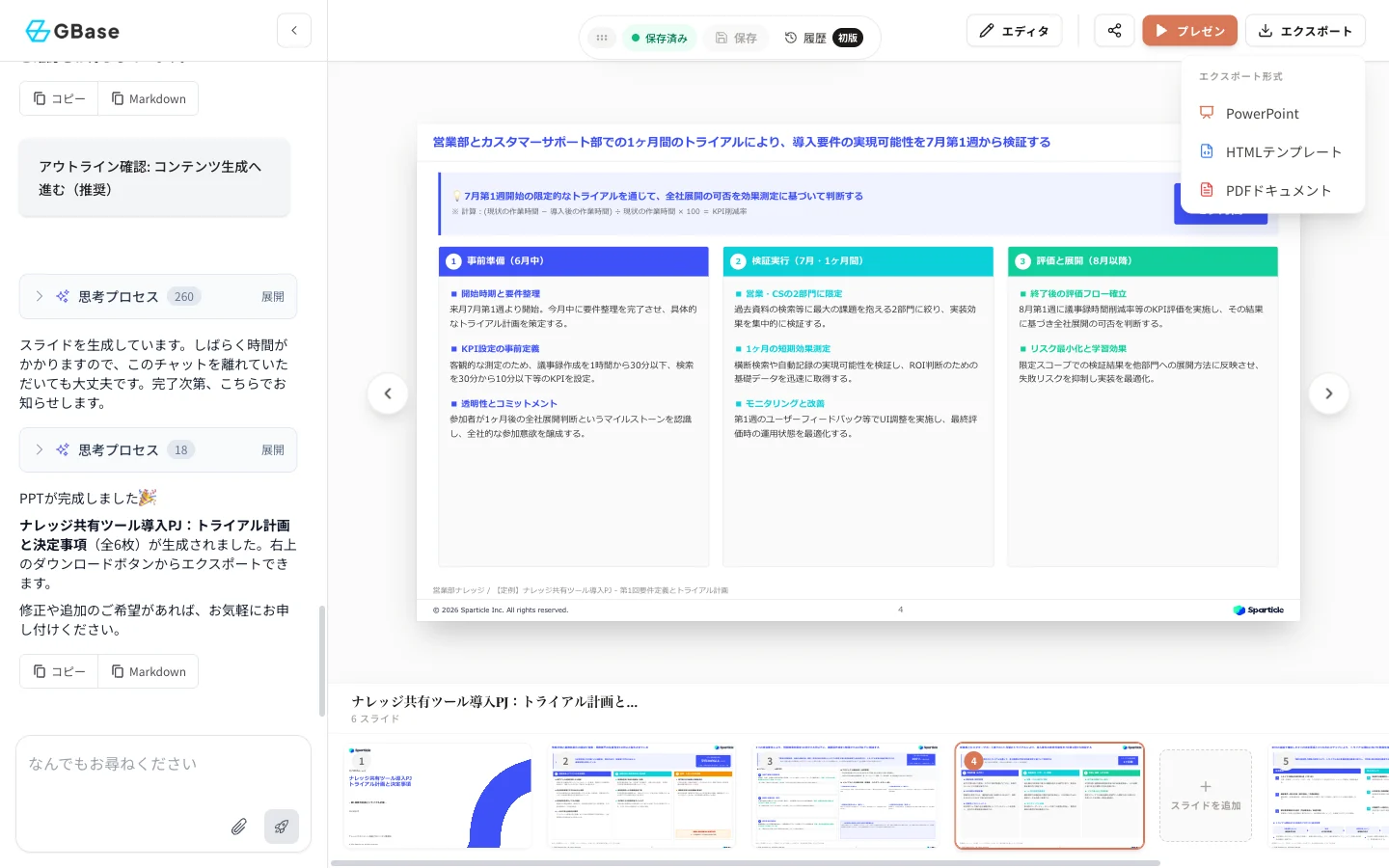Image resolution: width=1389 pixels, height=868 pixels.
Task: Open the 履歴 history panel
Action: [x=805, y=38]
